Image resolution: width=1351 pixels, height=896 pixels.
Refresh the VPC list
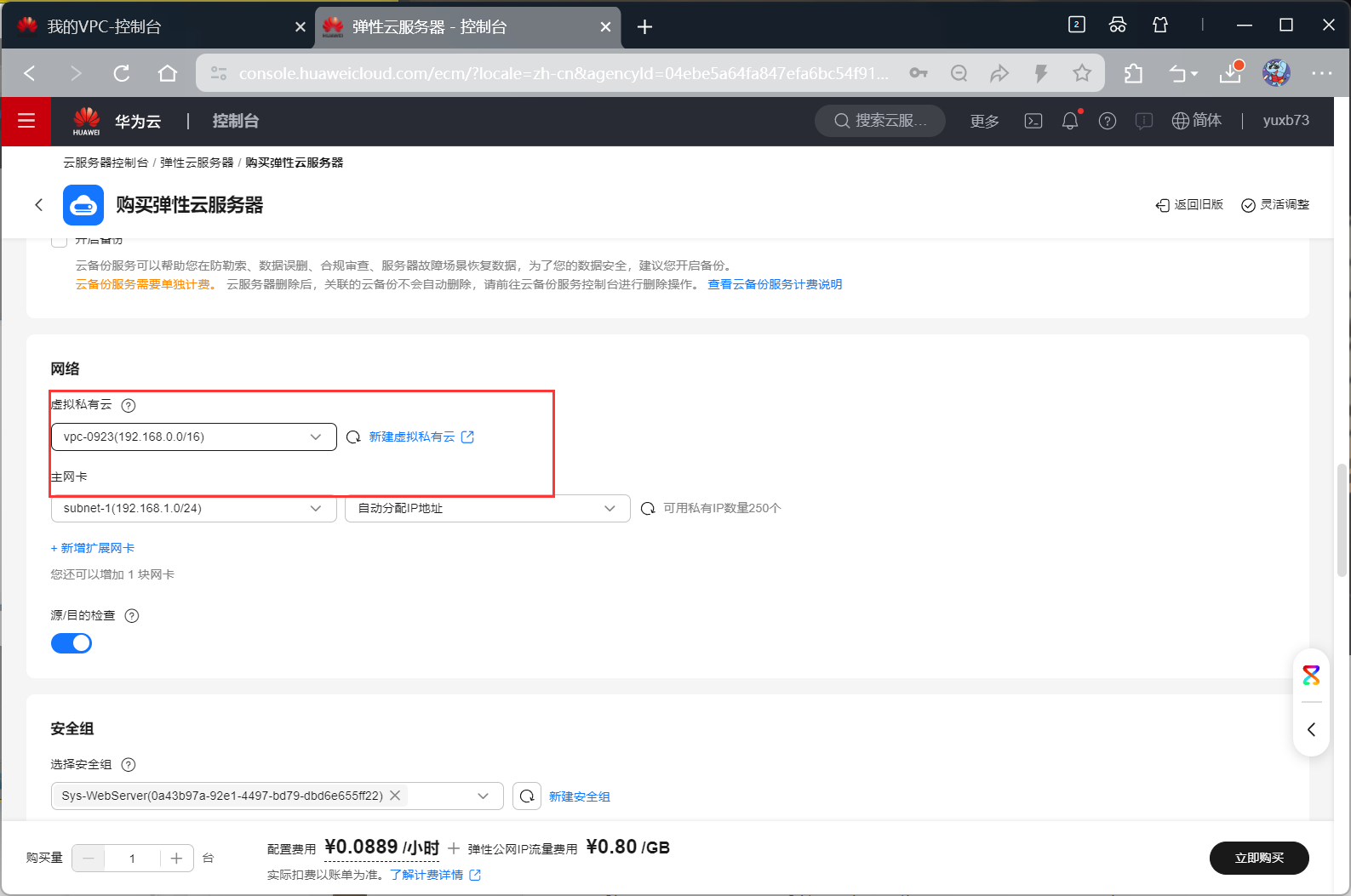click(353, 437)
